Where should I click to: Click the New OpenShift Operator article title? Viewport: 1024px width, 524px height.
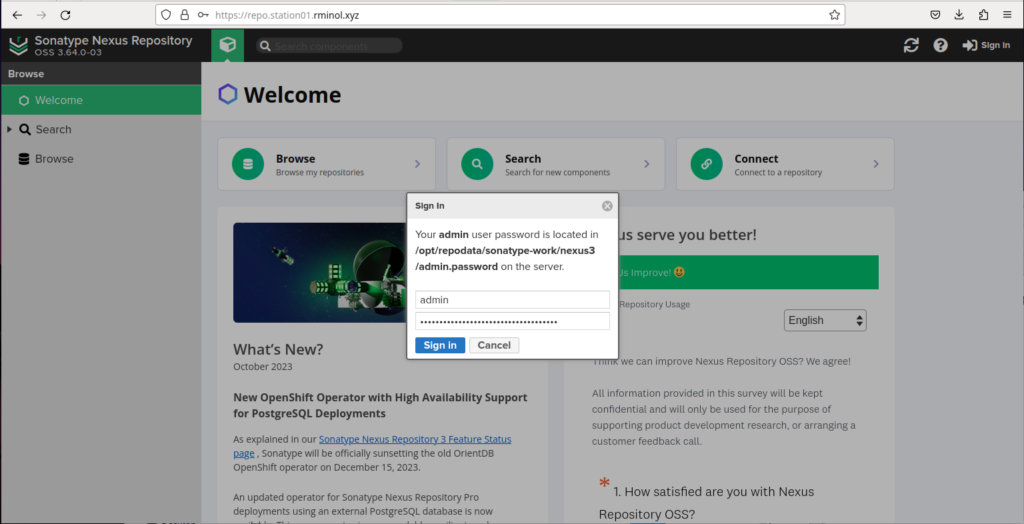click(380, 405)
